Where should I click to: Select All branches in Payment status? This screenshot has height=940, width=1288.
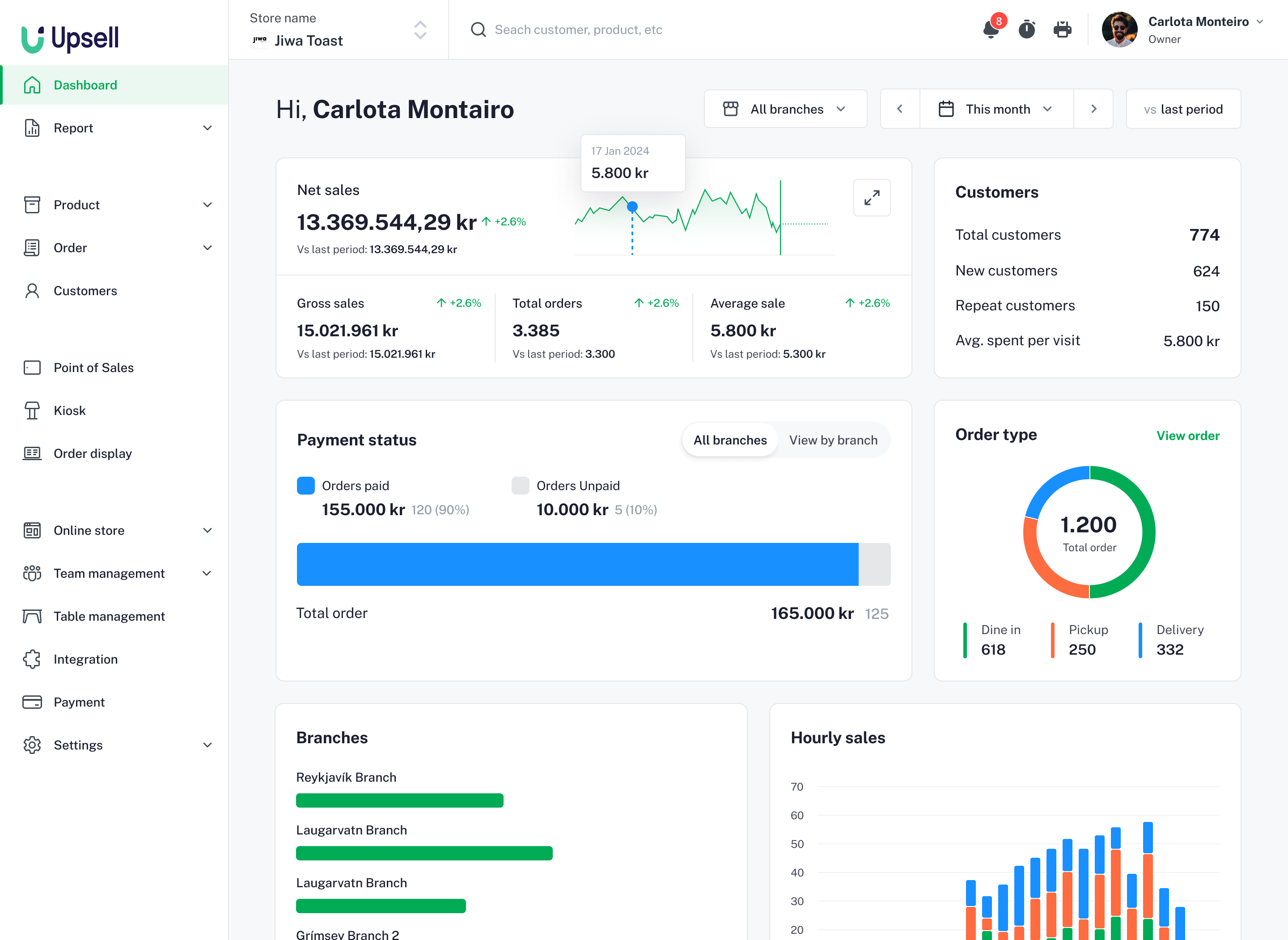(x=729, y=440)
